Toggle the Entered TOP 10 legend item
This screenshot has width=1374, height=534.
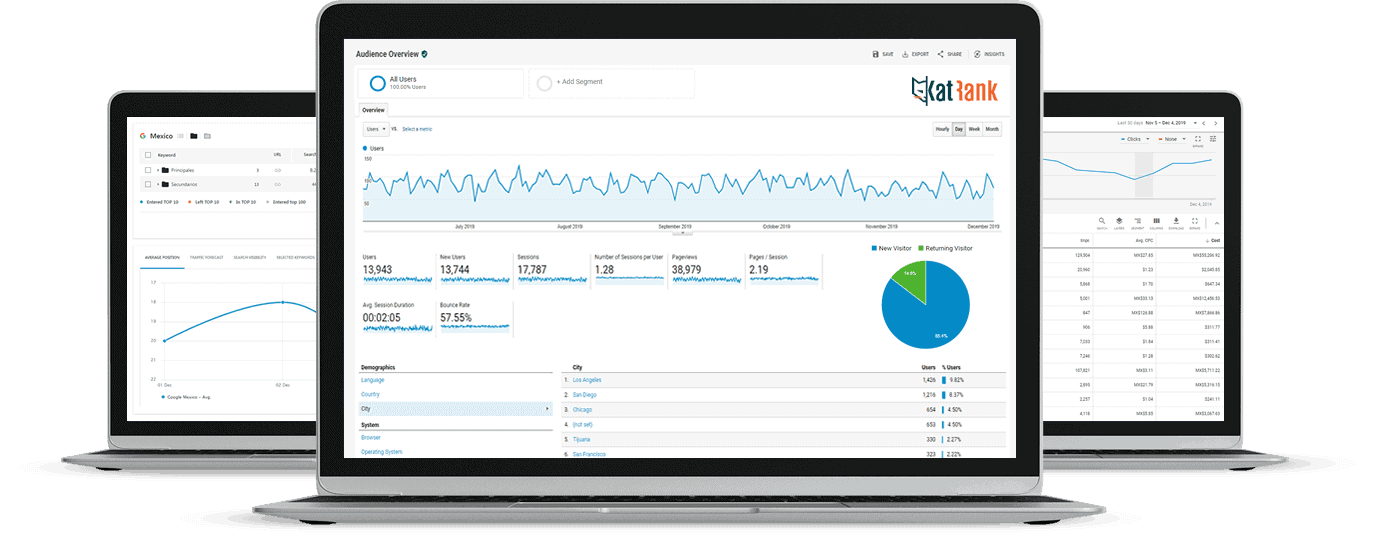159,202
